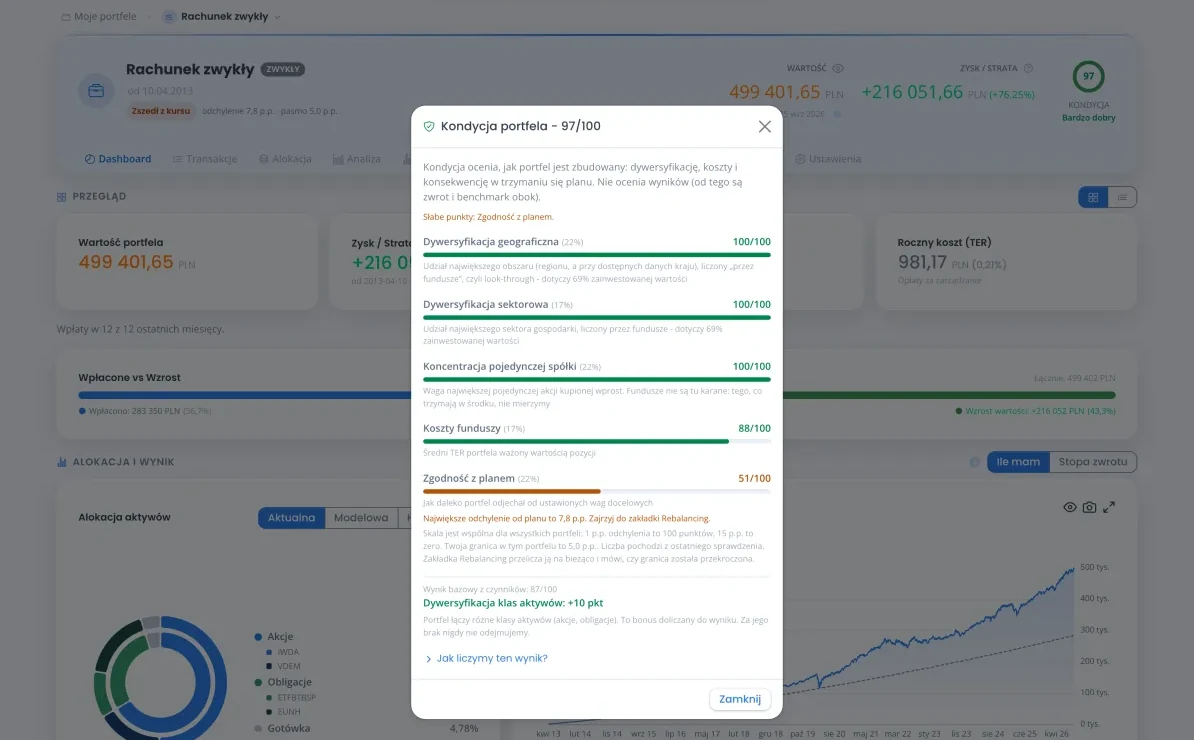Viewport: 1194px width, 740px height.
Task: Click the shield icon in the dialog title
Action: coord(429,126)
